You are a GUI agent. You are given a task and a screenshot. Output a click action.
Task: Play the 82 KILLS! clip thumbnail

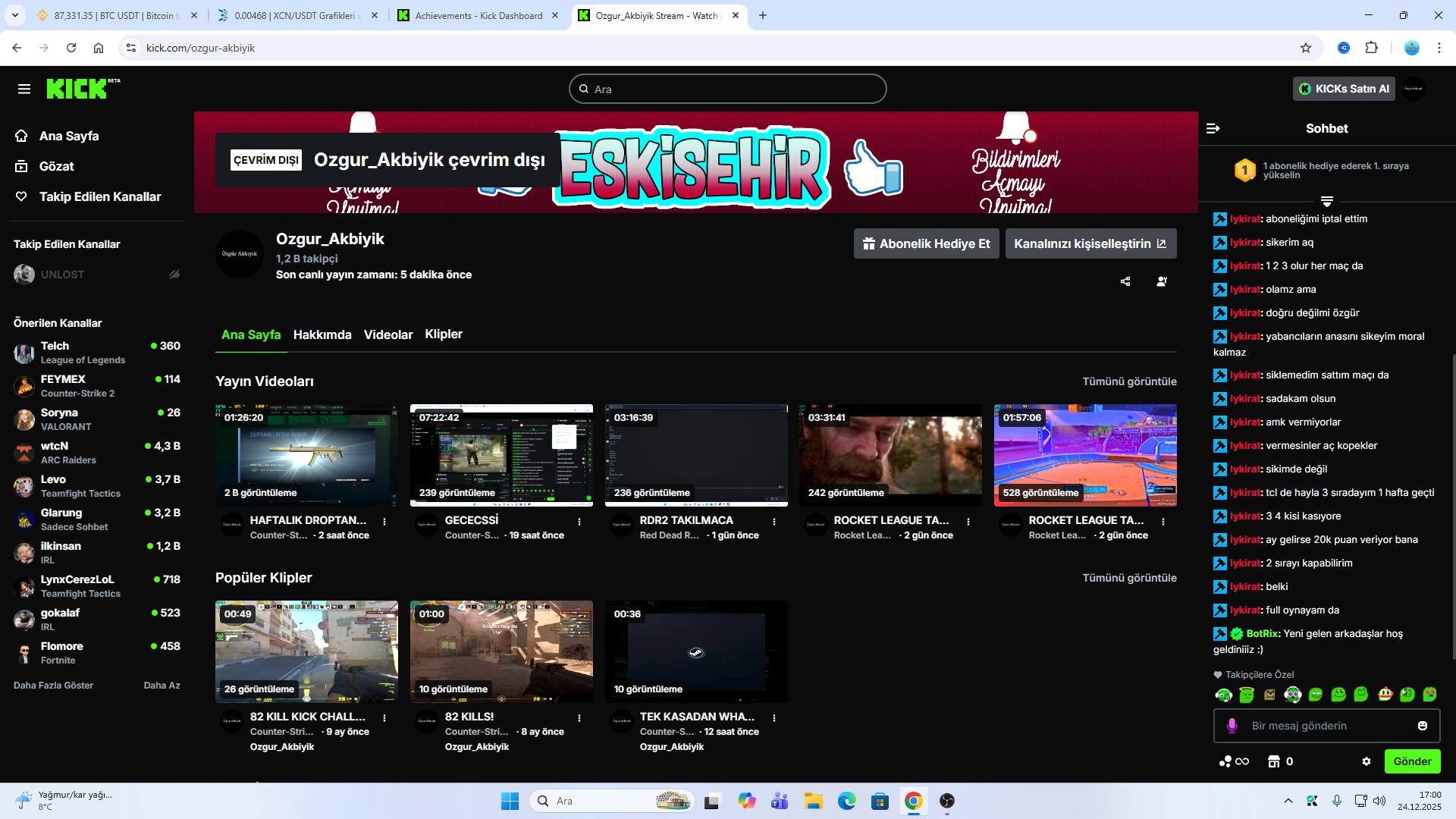click(x=501, y=651)
